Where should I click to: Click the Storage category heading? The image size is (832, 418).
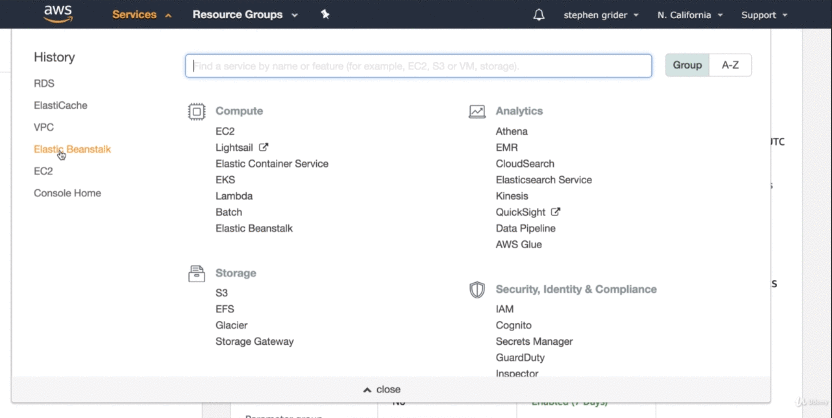click(236, 273)
